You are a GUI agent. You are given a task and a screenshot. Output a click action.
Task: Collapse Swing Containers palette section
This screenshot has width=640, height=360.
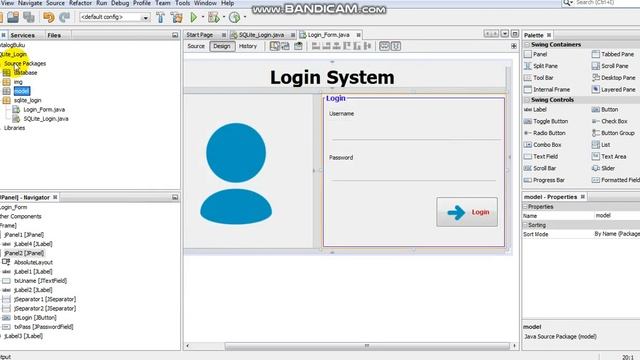click(527, 44)
